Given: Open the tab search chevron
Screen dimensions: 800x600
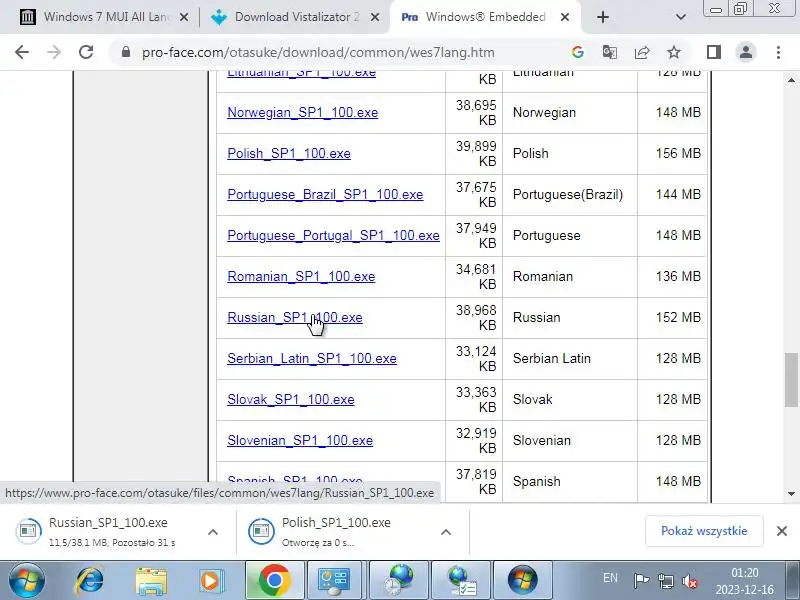Looking at the screenshot, I should coord(681,17).
